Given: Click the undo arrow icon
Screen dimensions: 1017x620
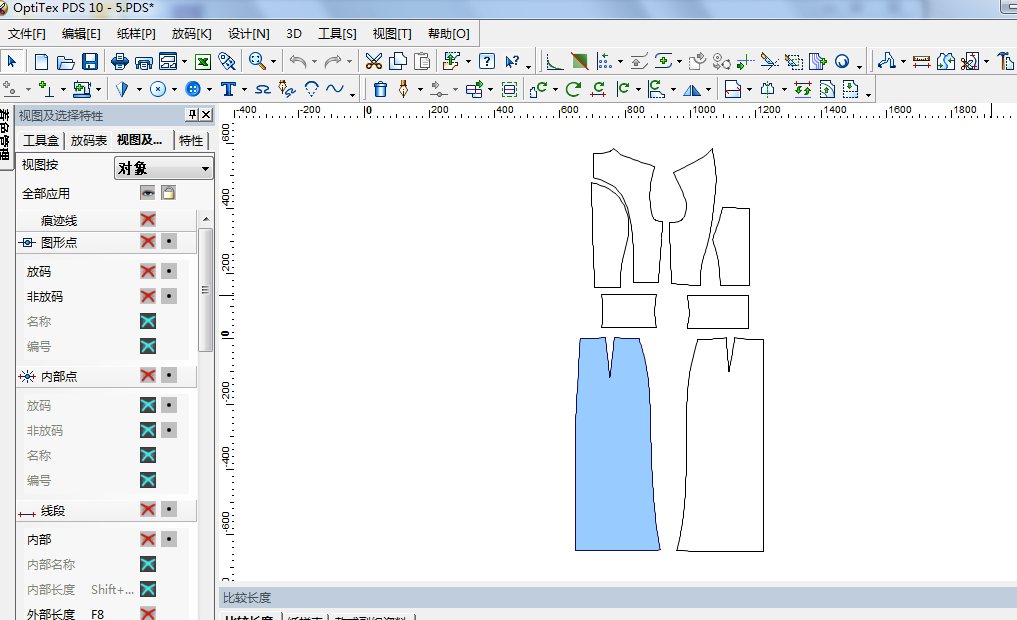Looking at the screenshot, I should [297, 61].
